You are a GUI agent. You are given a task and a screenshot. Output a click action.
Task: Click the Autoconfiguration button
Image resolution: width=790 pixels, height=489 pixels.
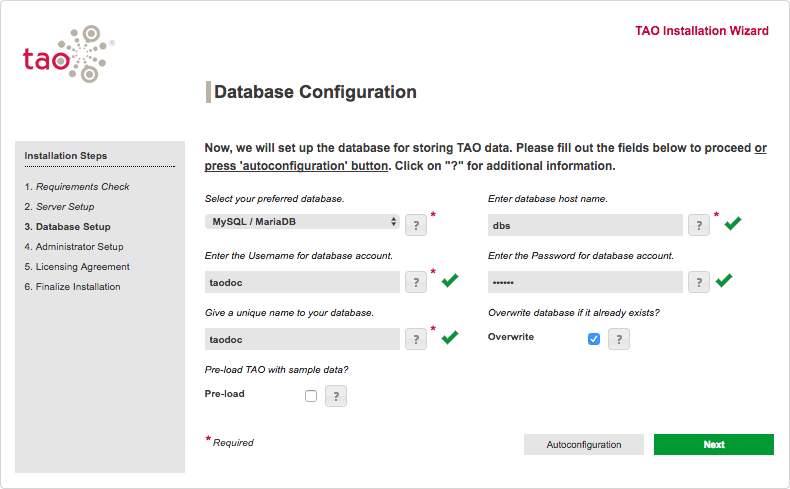584,445
